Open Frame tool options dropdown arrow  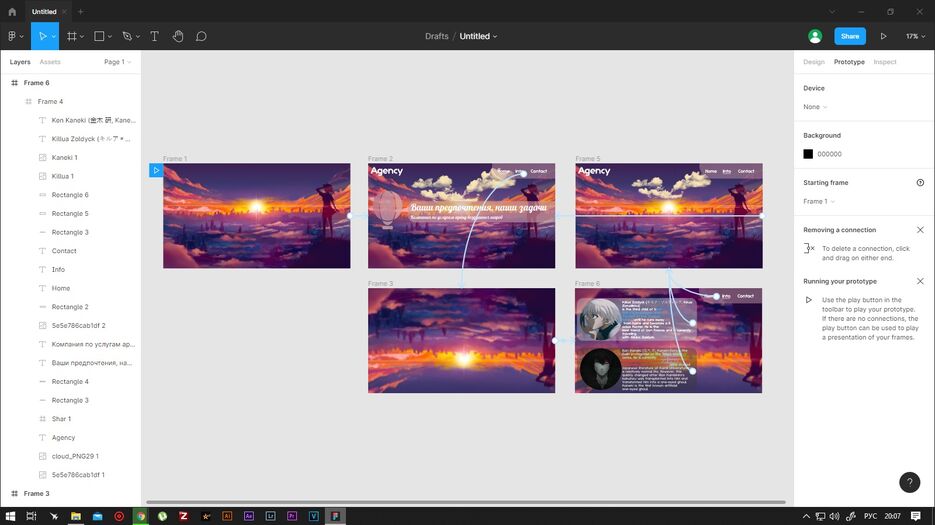[x=82, y=36]
